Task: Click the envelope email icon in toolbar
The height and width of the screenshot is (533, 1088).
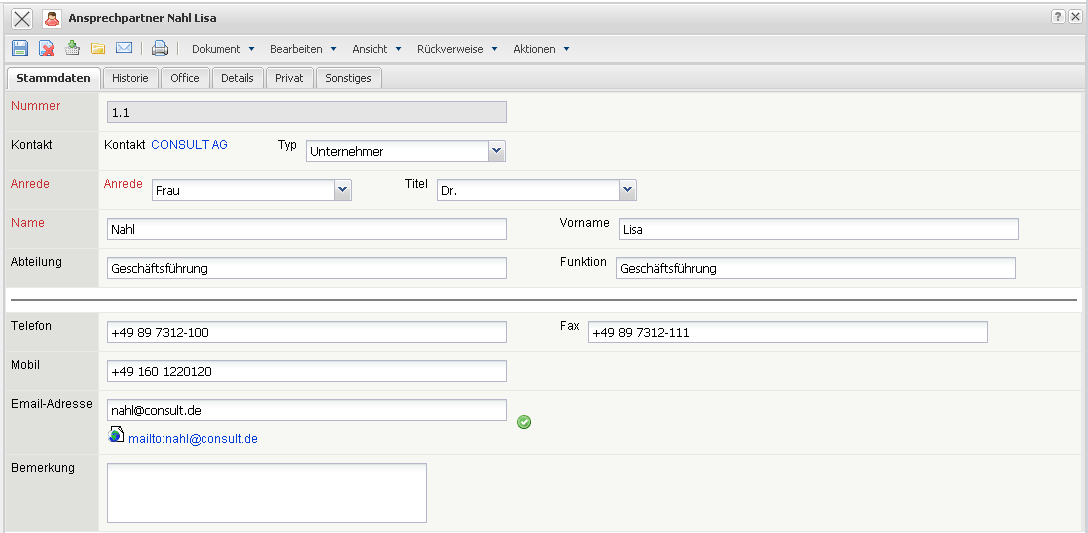Action: coord(124,48)
